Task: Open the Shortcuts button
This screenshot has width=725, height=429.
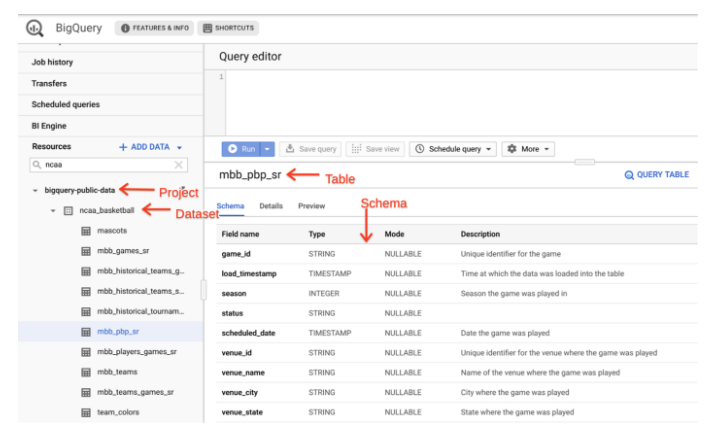Action: [228, 28]
